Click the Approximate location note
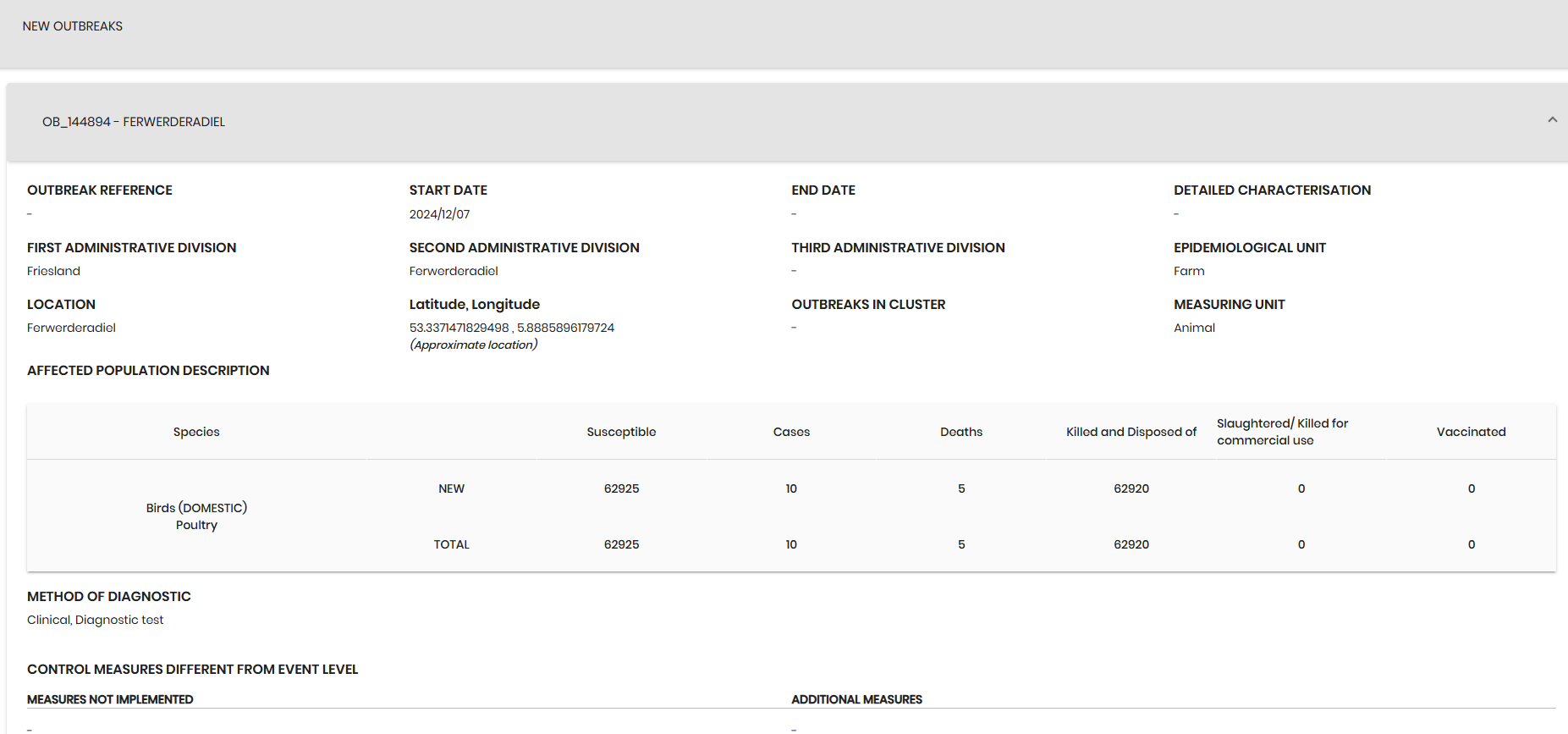Screen dimensions: 1568x734 (x=473, y=345)
